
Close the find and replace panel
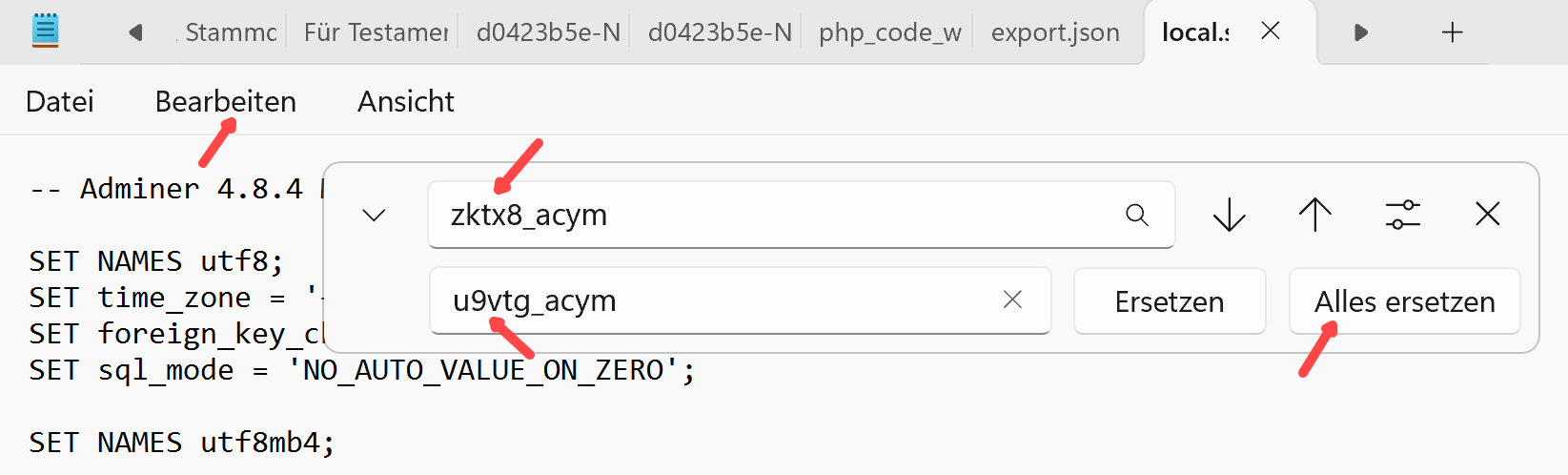point(1487,215)
